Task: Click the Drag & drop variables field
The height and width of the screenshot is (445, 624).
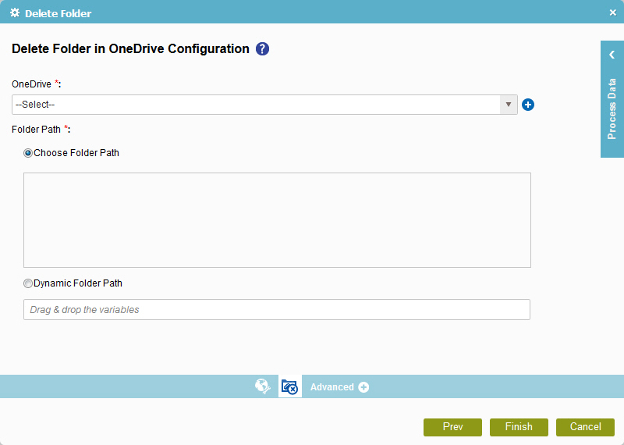Action: (x=276, y=310)
